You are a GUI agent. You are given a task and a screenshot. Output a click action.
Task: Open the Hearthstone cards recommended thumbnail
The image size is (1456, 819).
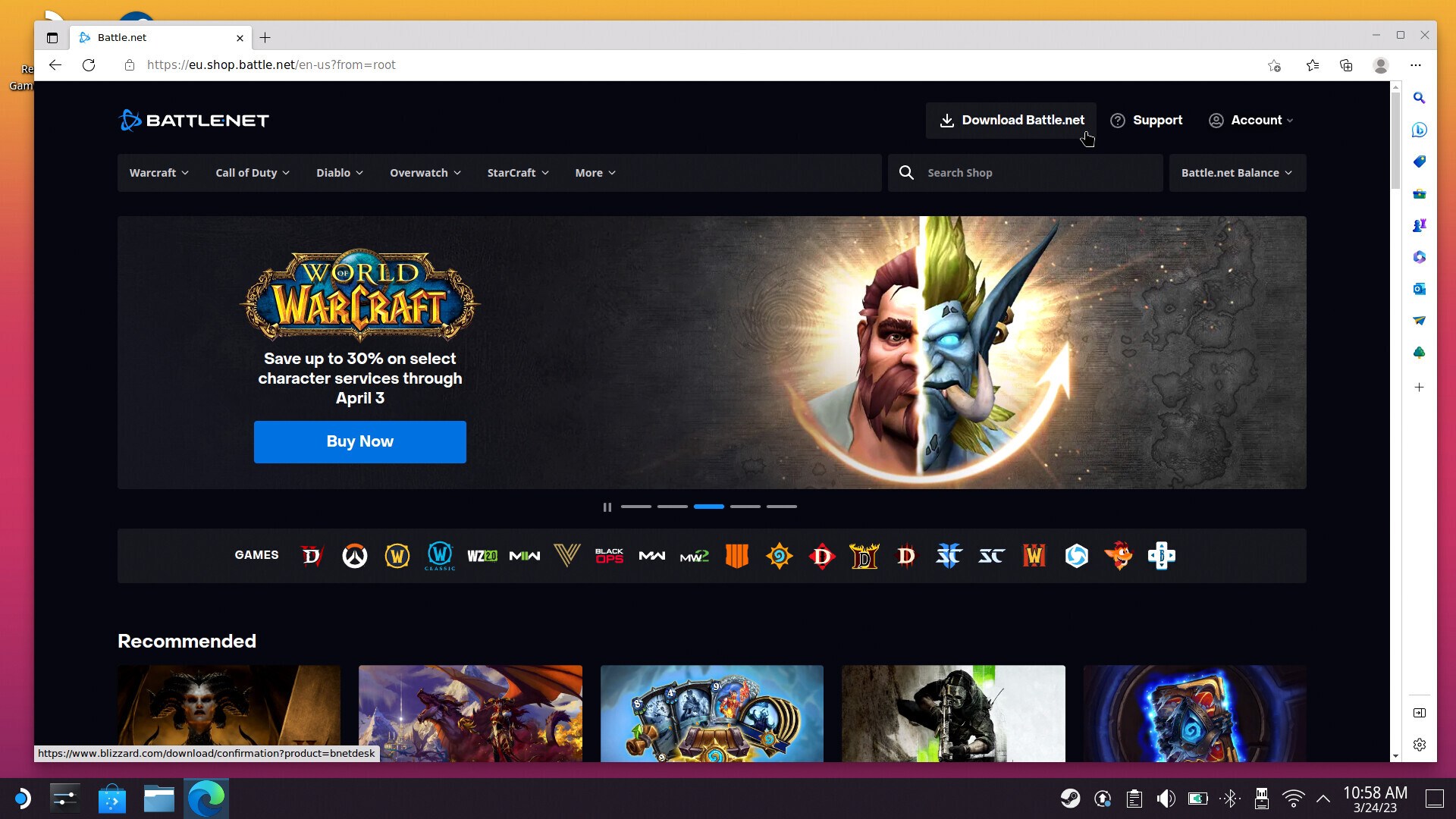[x=711, y=714]
